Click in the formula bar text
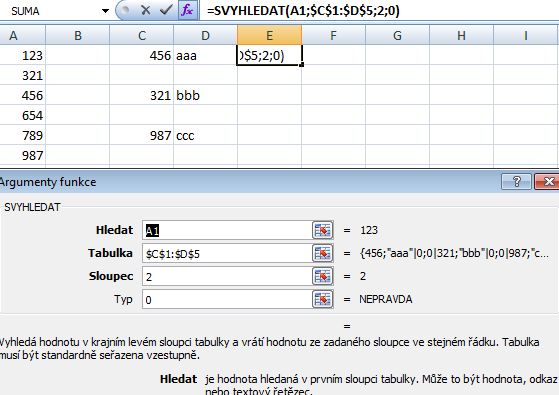Viewport: 559px width, 395px height. point(303,11)
